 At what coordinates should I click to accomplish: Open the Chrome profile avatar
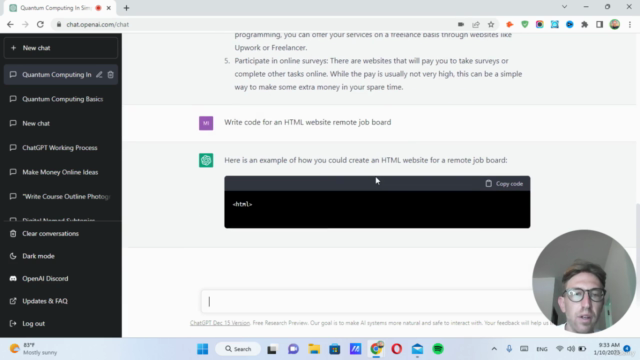[x=615, y=24]
